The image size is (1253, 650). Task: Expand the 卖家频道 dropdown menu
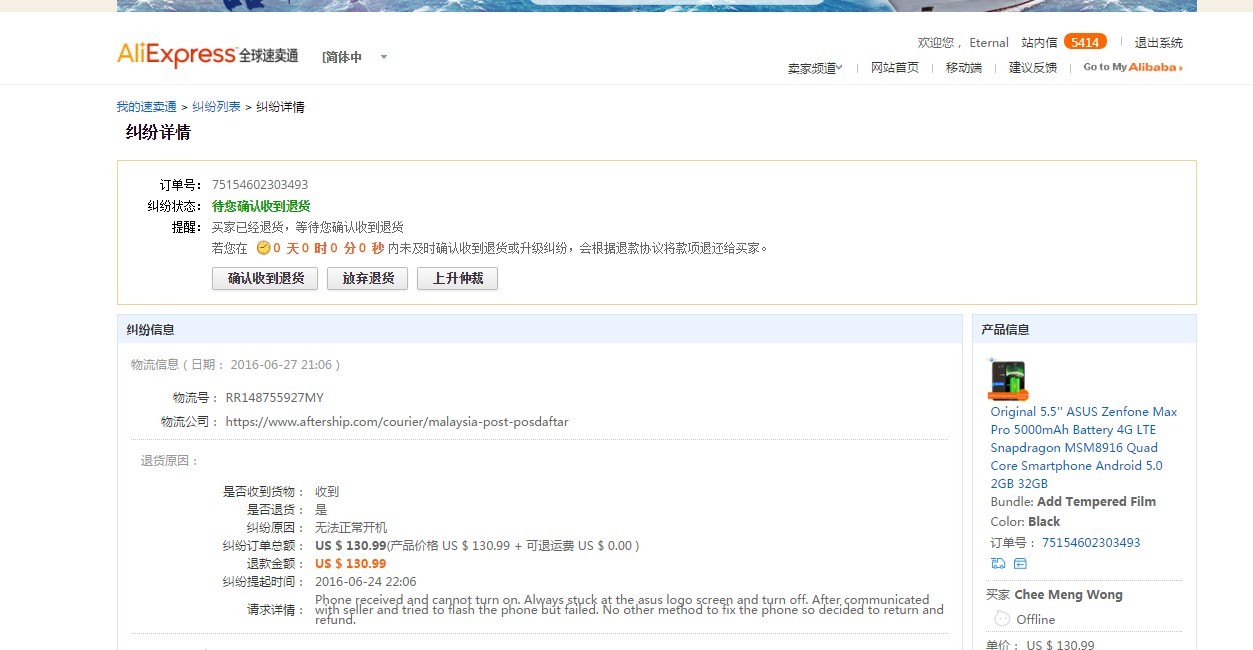813,67
